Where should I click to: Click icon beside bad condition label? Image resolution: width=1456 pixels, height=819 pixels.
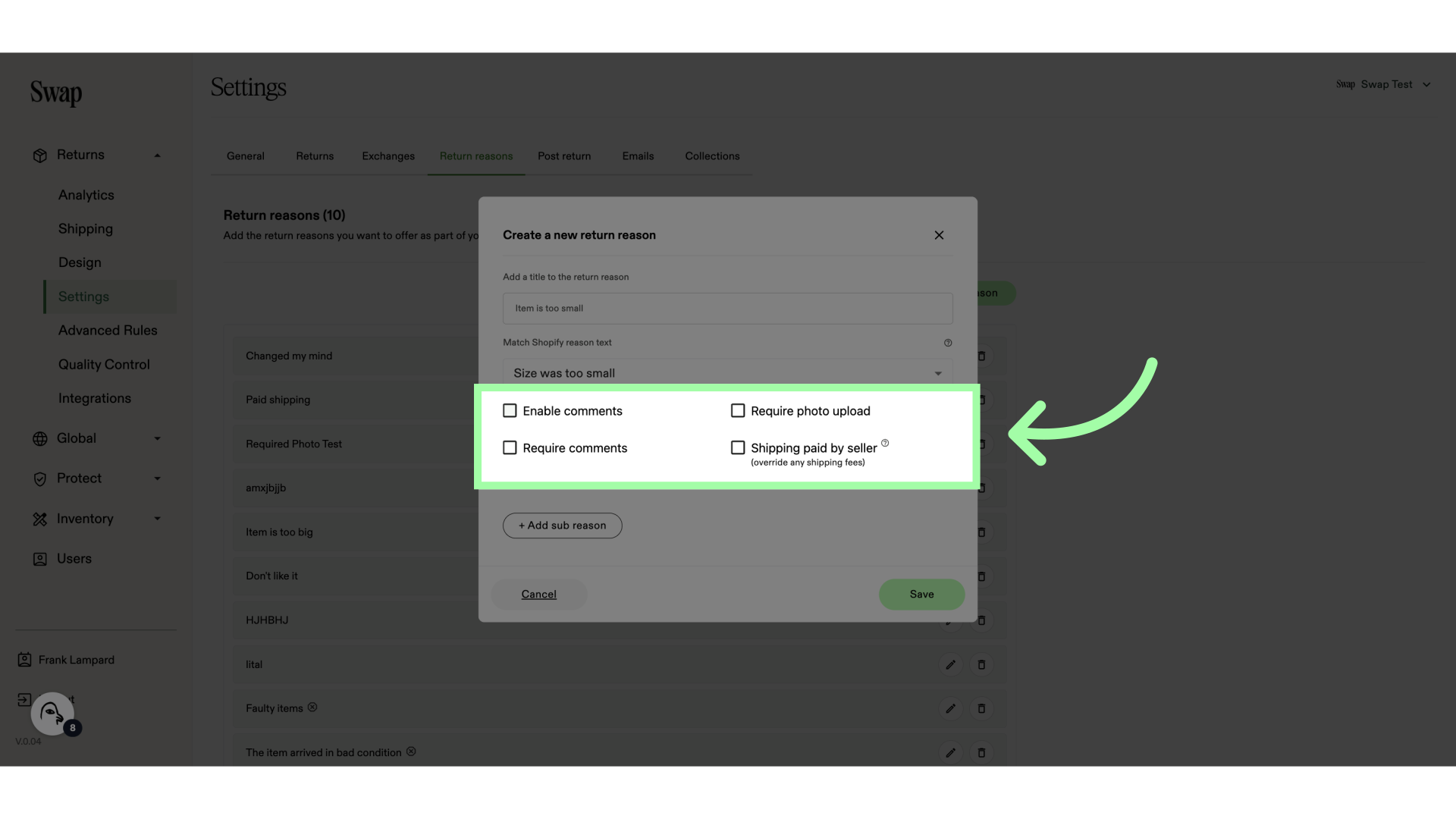coord(411,752)
